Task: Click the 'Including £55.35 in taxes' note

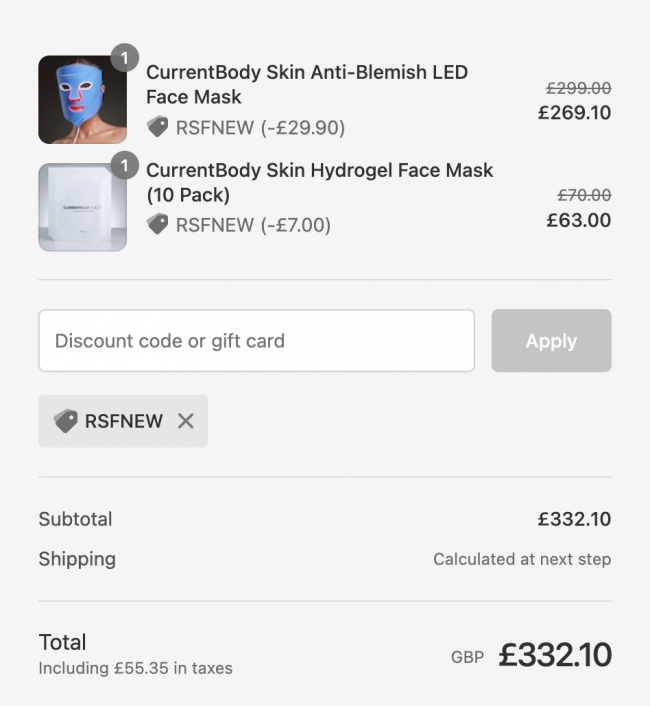Action: click(135, 668)
